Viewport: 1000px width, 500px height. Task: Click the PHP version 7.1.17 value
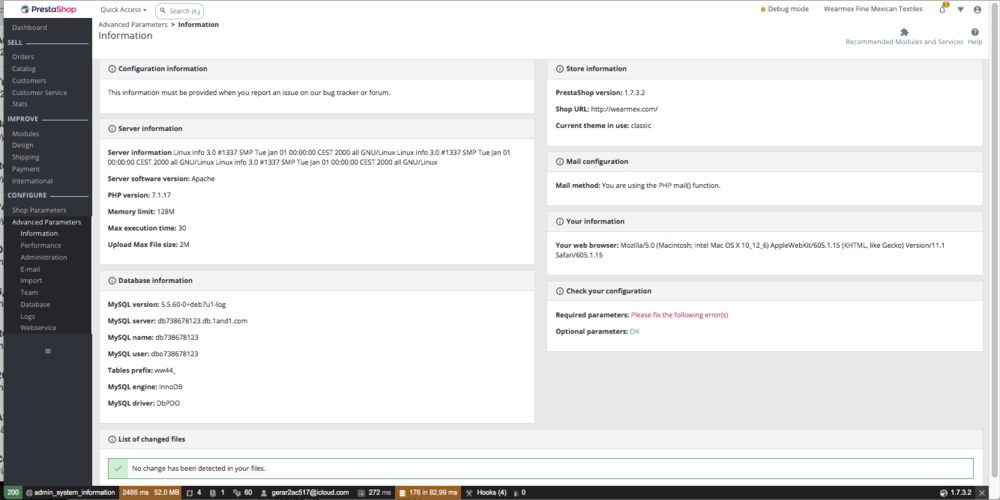161,195
